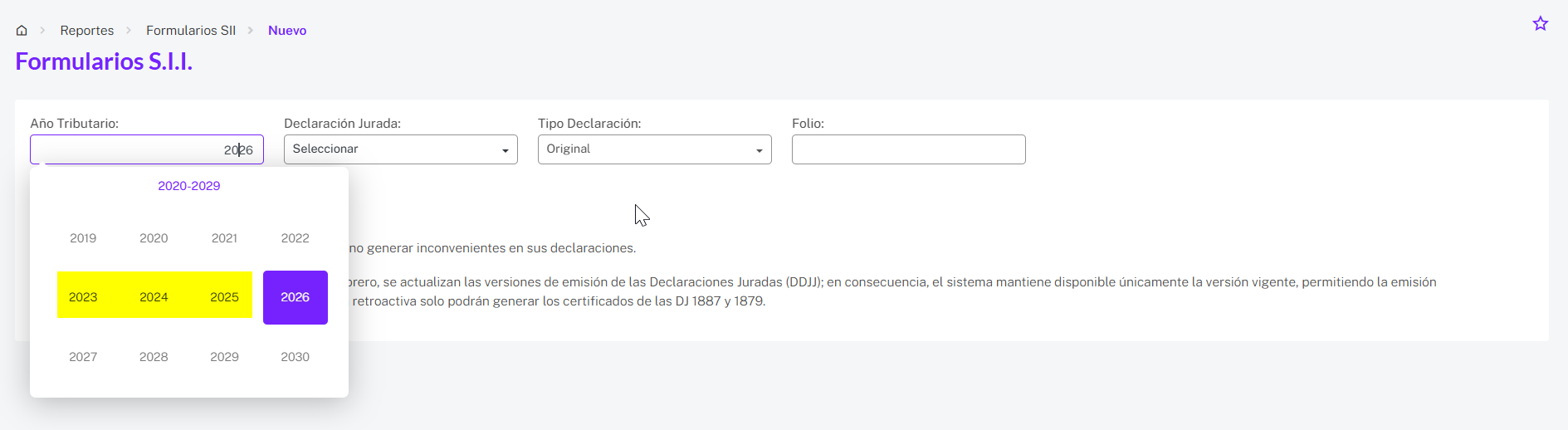The height and width of the screenshot is (430, 1568).
Task: Click the Nuevo breadcrumb item
Action: pos(287,31)
